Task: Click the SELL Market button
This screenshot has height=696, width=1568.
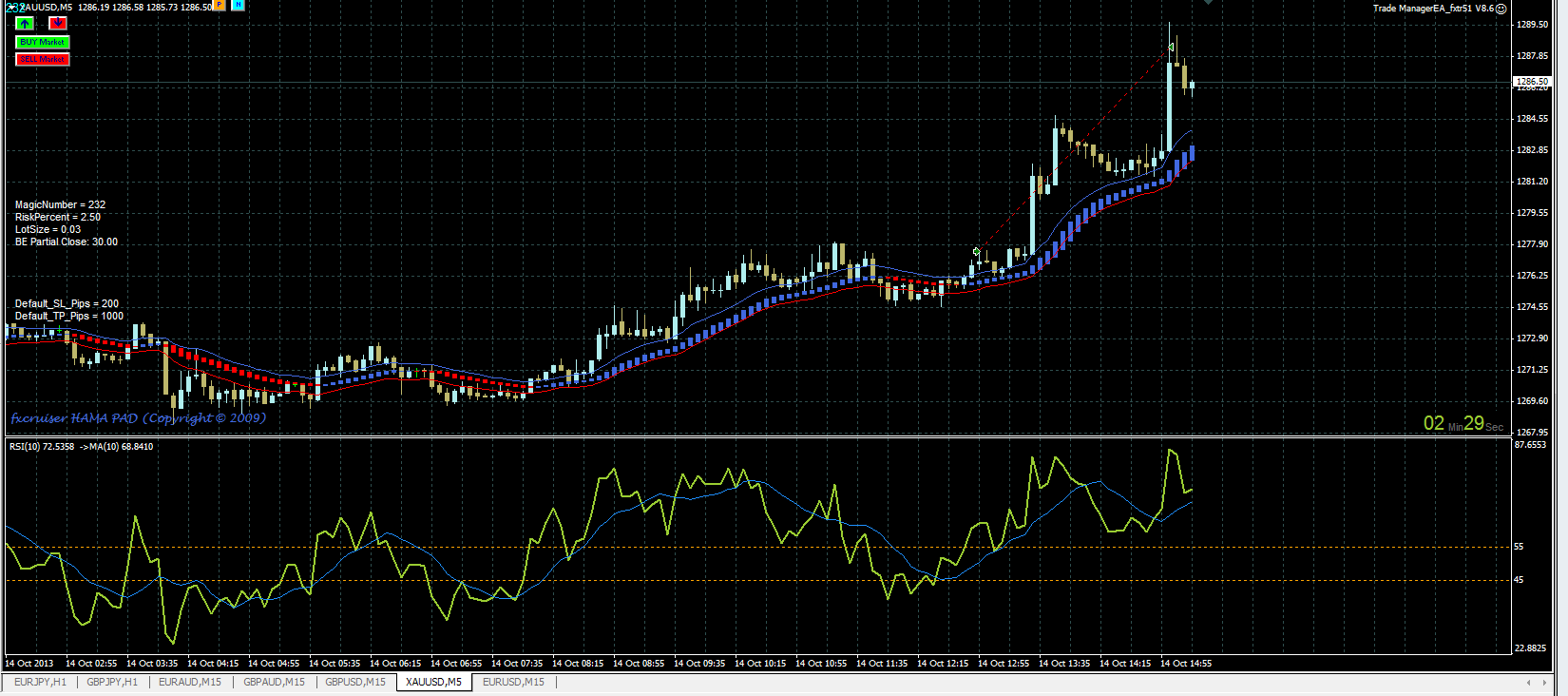Action: [43, 59]
